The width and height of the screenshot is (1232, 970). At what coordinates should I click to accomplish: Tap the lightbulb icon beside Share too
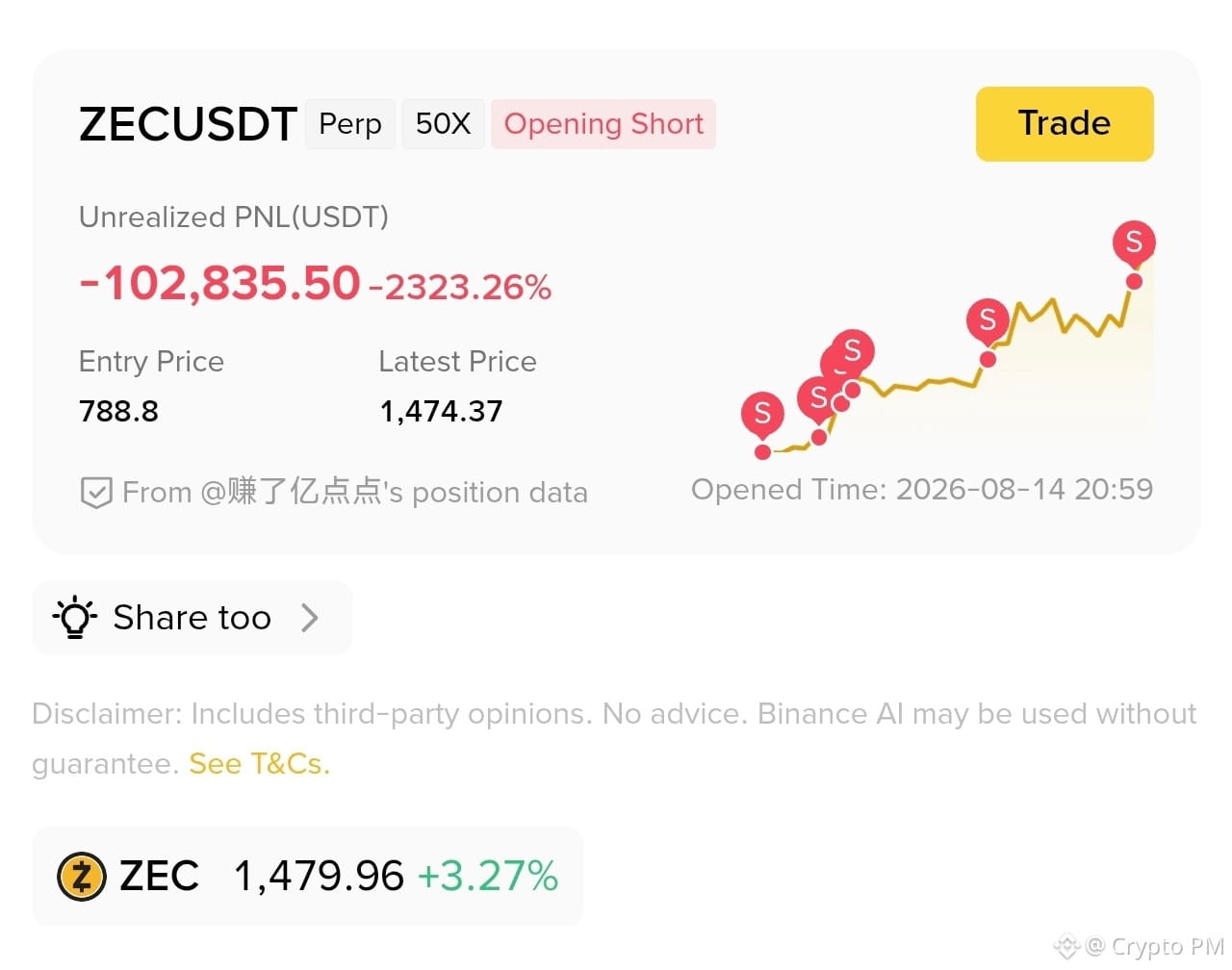75,618
